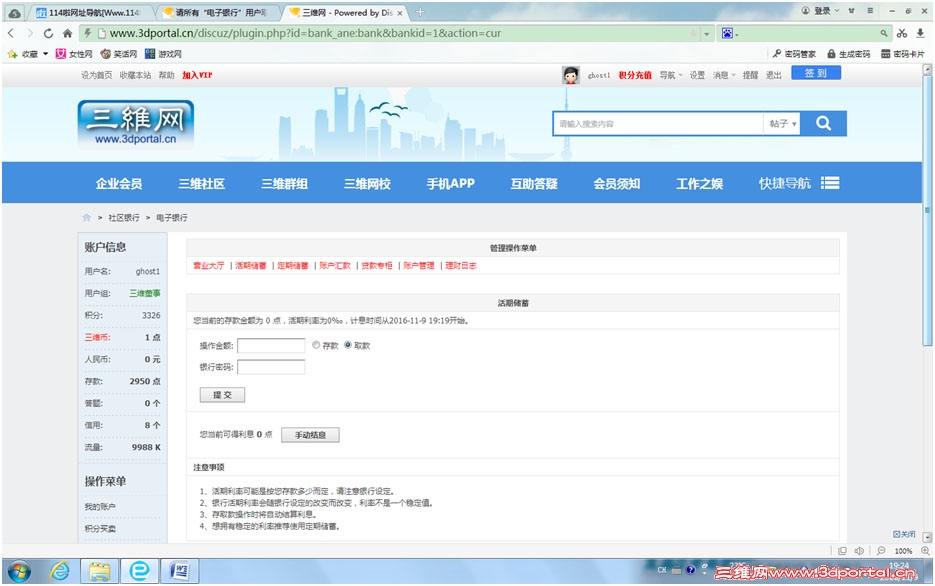Click the red 加入VIP link
The height and width of the screenshot is (586, 935).
click(197, 75)
